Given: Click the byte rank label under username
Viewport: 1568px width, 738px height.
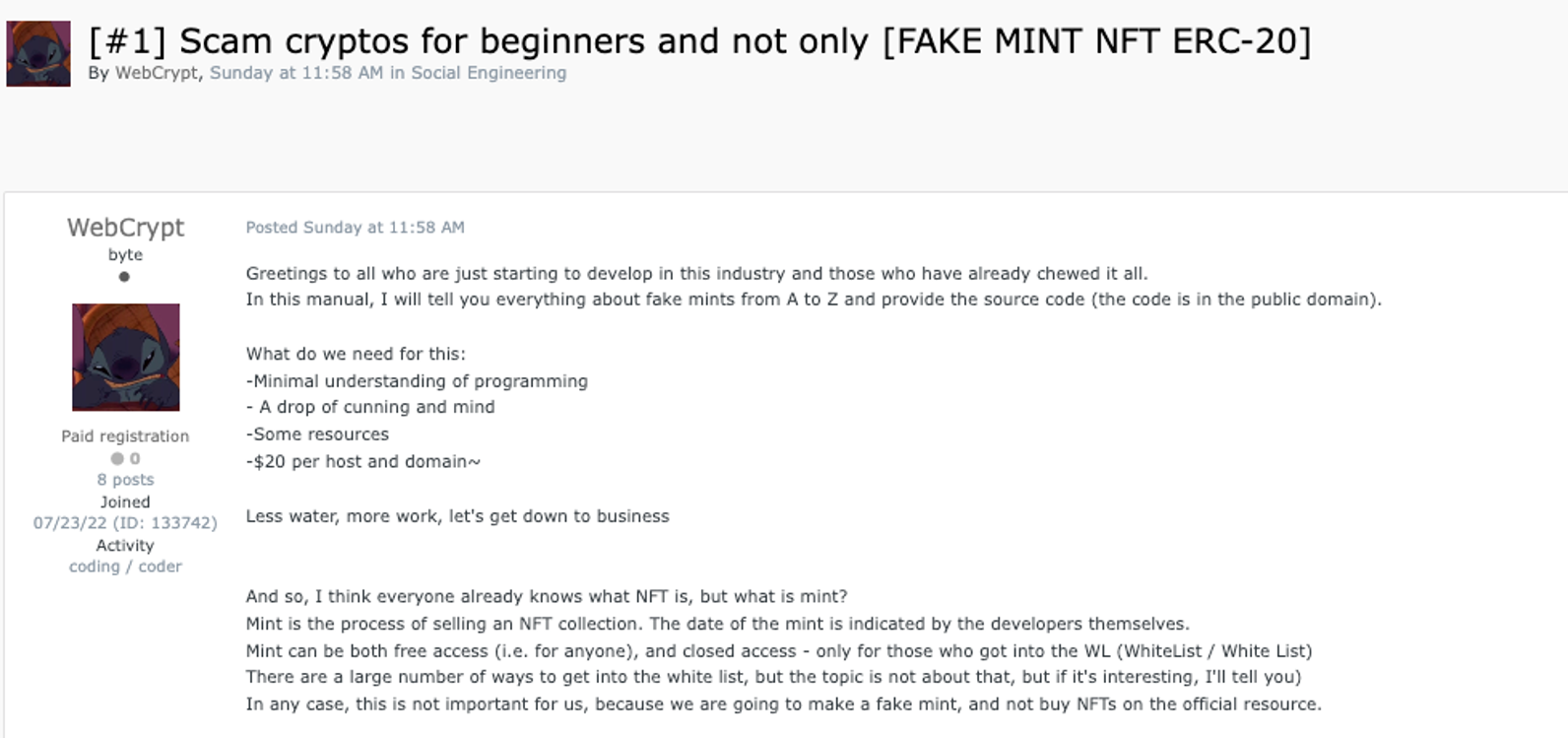Looking at the screenshot, I should click(x=125, y=254).
